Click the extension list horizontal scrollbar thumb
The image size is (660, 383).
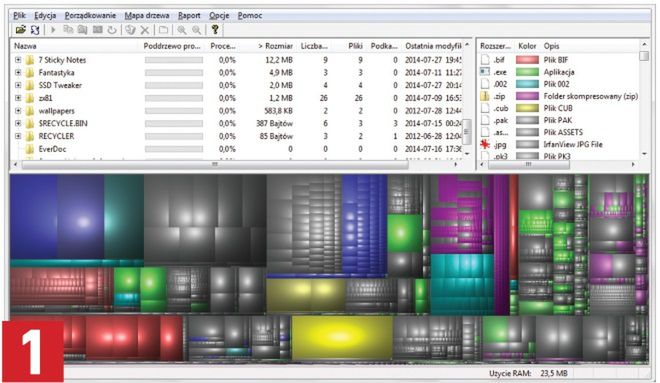(529, 165)
